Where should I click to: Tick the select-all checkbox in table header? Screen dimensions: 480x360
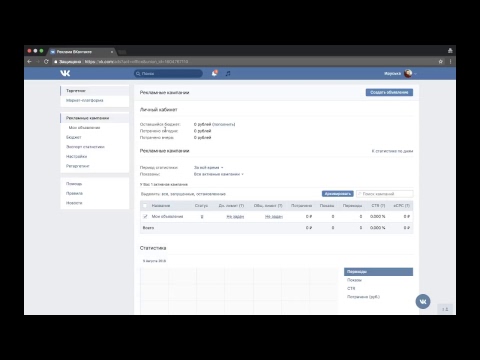(x=145, y=206)
